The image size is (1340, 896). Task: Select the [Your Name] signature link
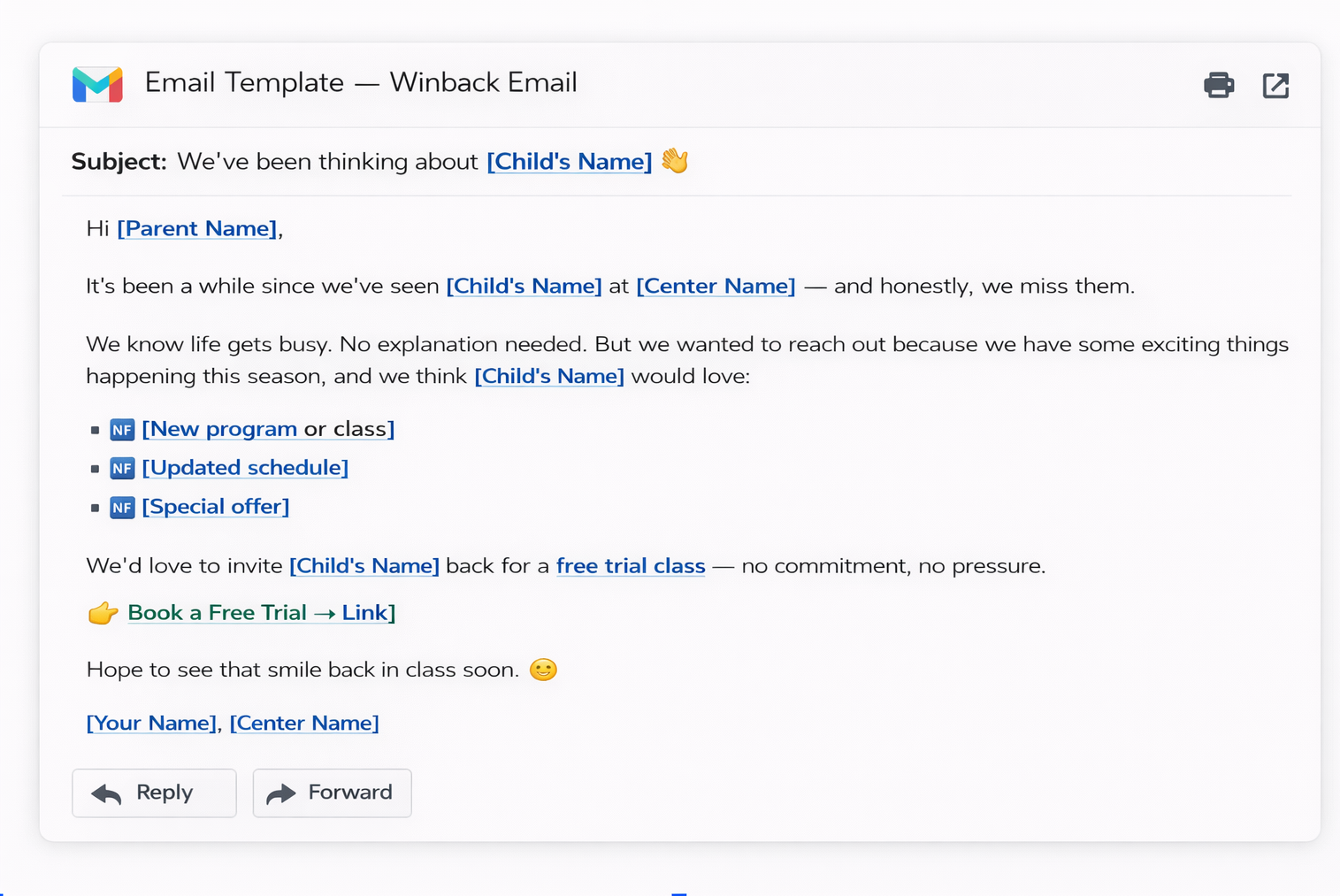click(x=150, y=723)
